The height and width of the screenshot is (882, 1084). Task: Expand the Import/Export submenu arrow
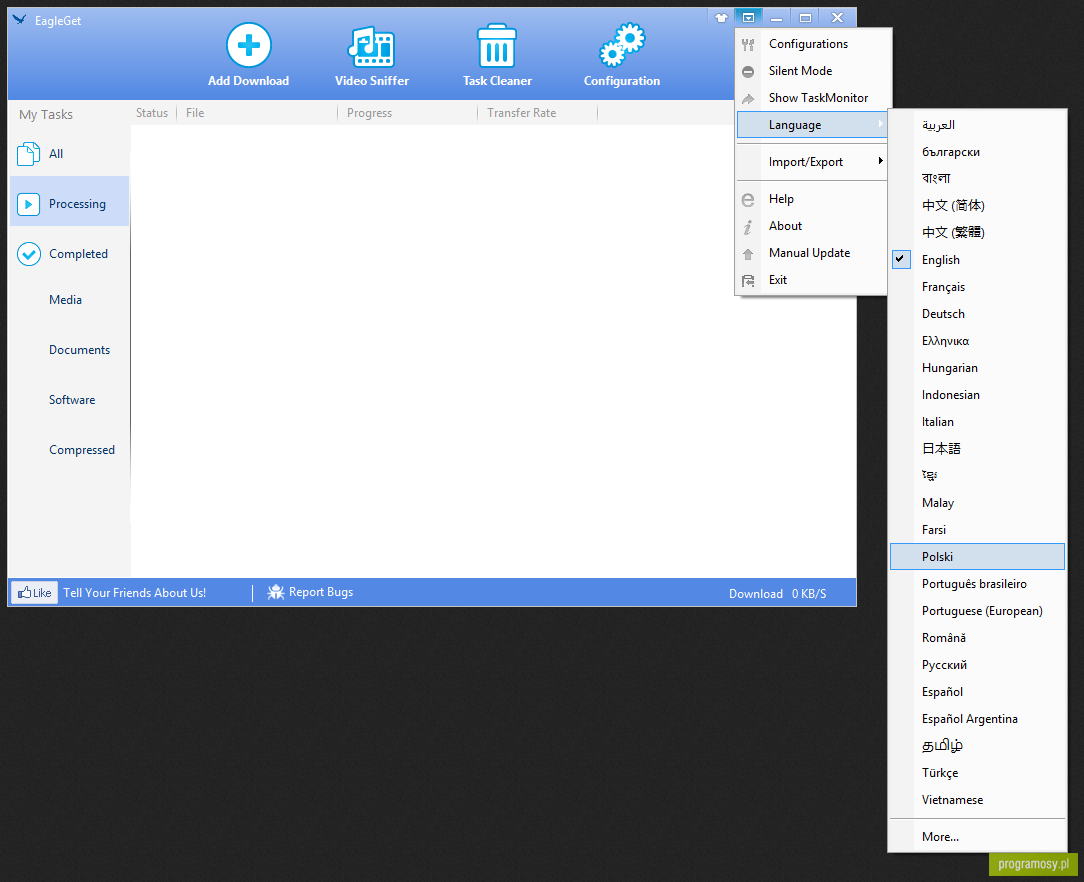(x=881, y=160)
